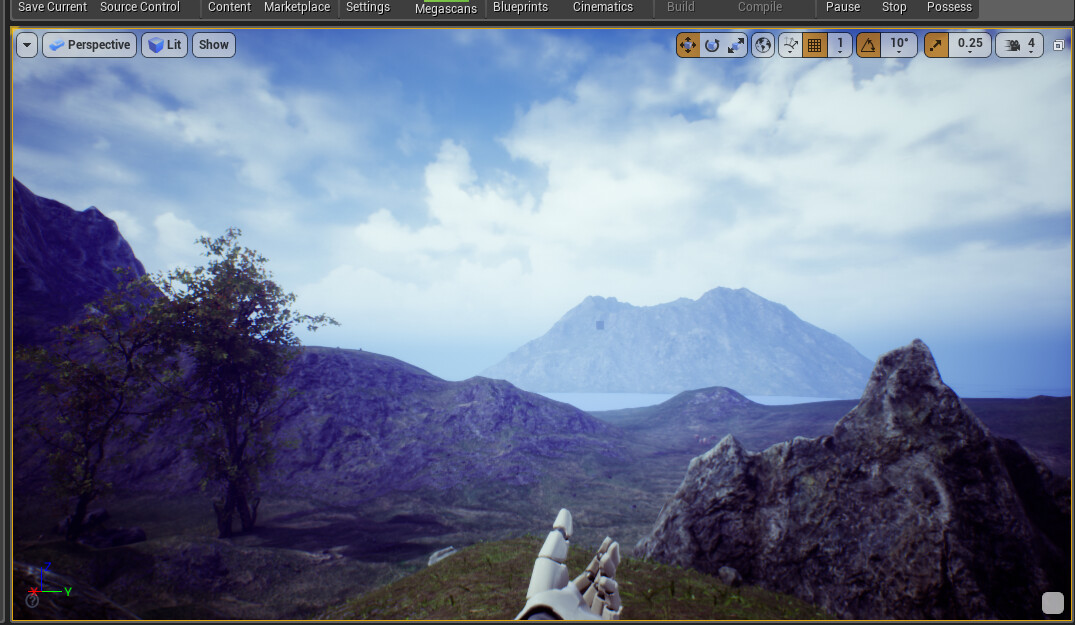This screenshot has width=1075, height=625.
Task: Open Perspective view type menu
Action: [x=90, y=45]
